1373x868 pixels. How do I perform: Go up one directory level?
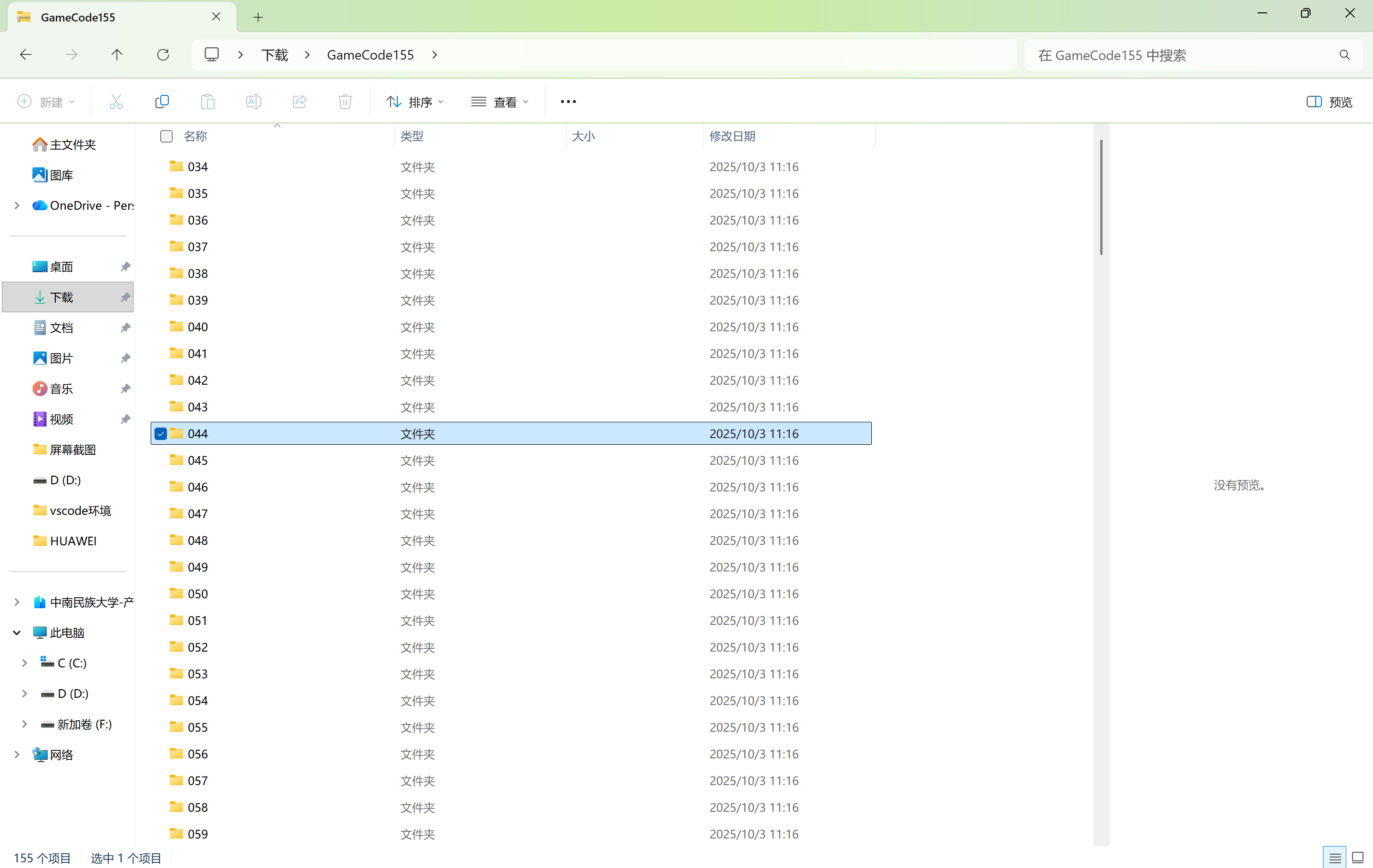tap(117, 55)
